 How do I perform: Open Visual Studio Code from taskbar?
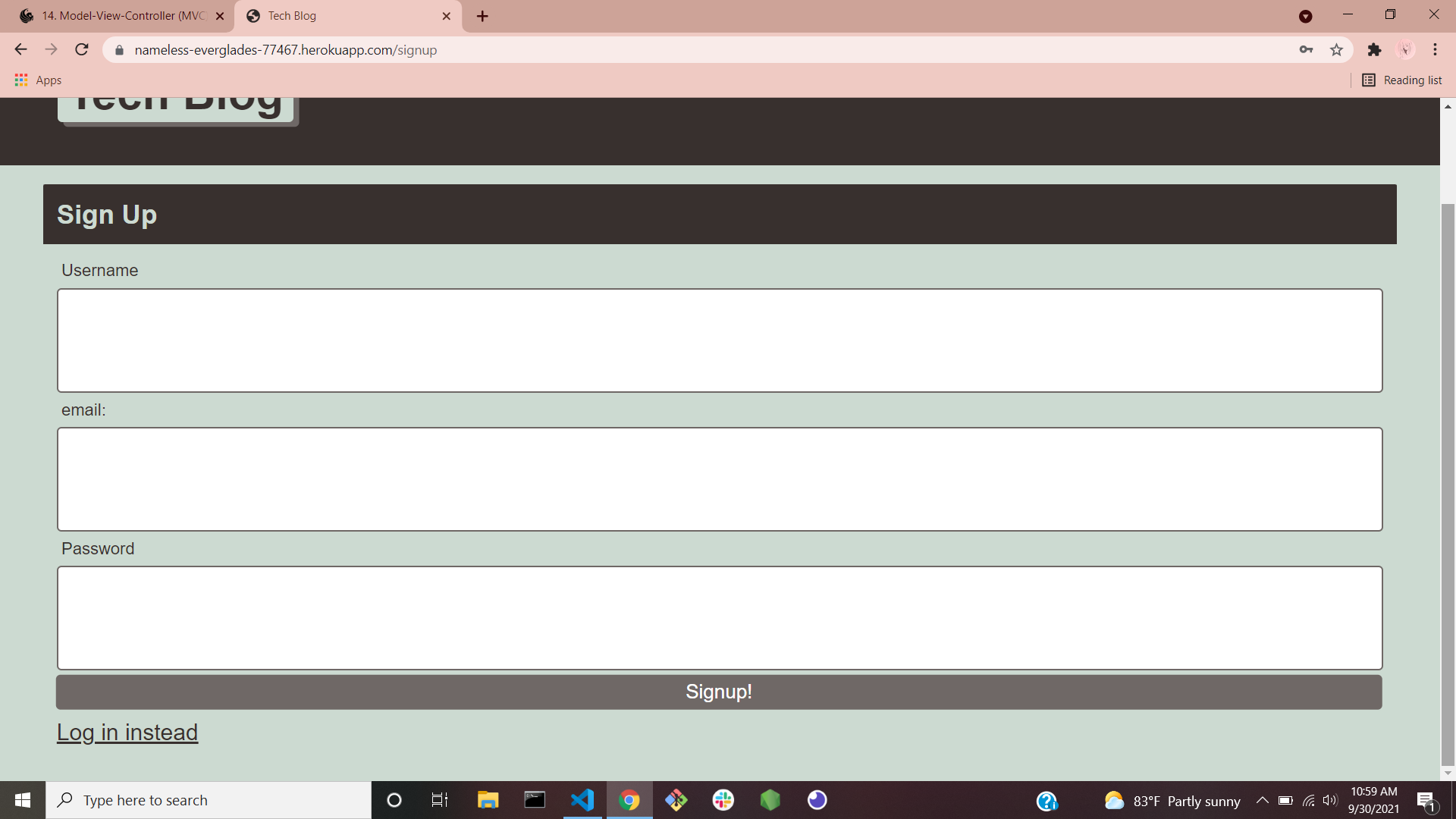point(582,800)
